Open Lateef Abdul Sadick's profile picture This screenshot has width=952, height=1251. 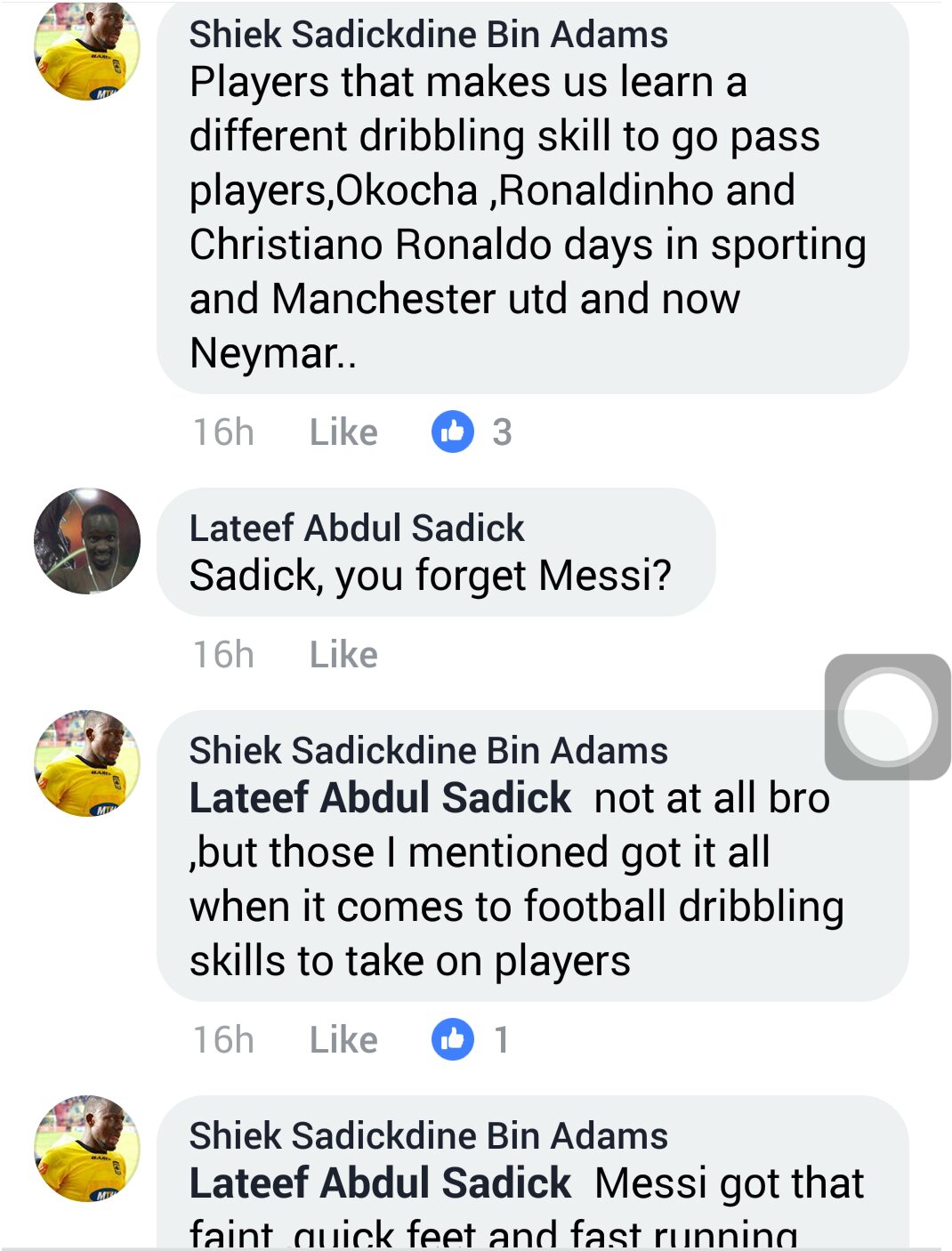pyautogui.click(x=87, y=541)
